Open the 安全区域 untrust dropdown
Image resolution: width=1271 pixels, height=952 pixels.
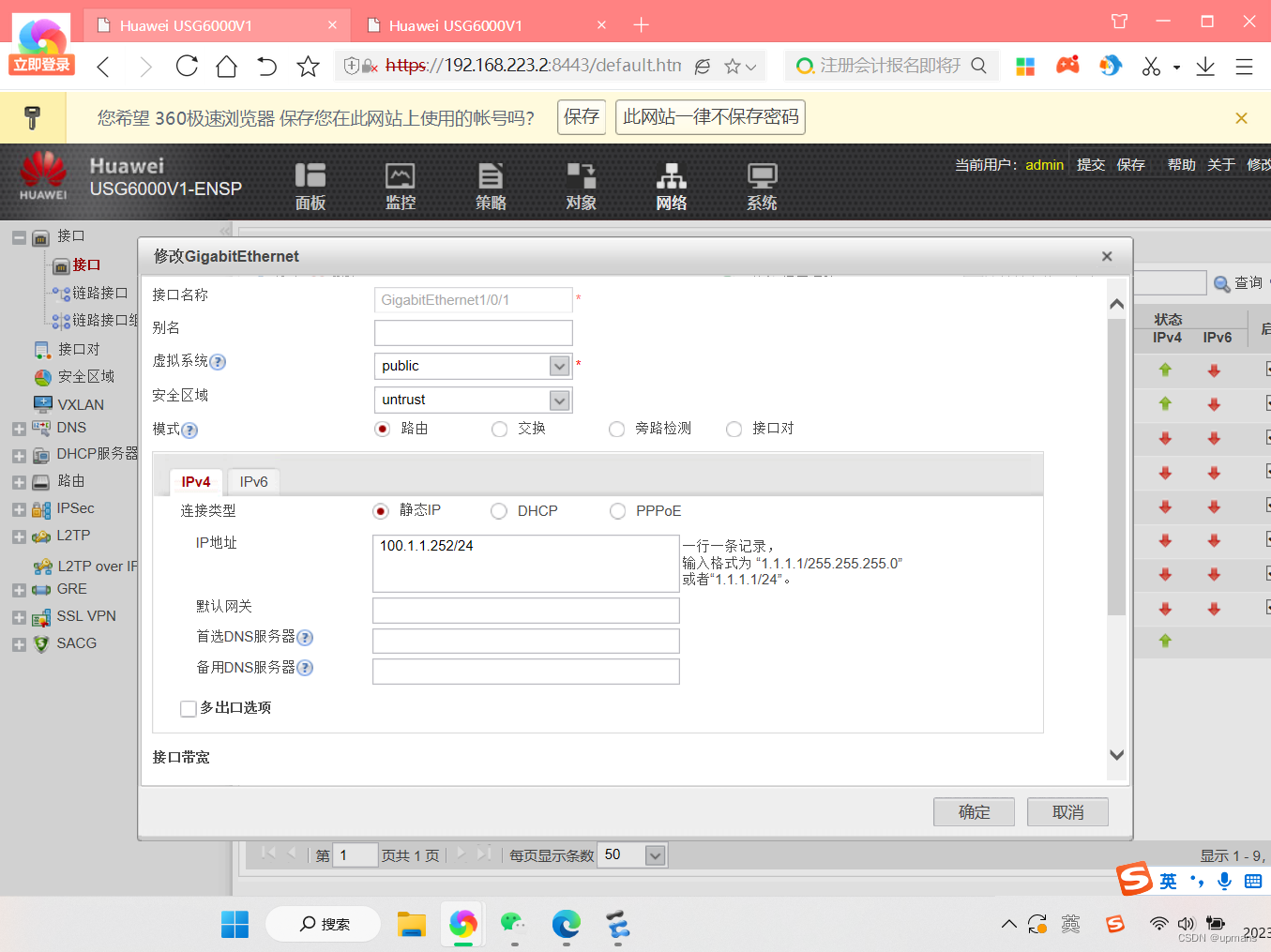coord(560,400)
